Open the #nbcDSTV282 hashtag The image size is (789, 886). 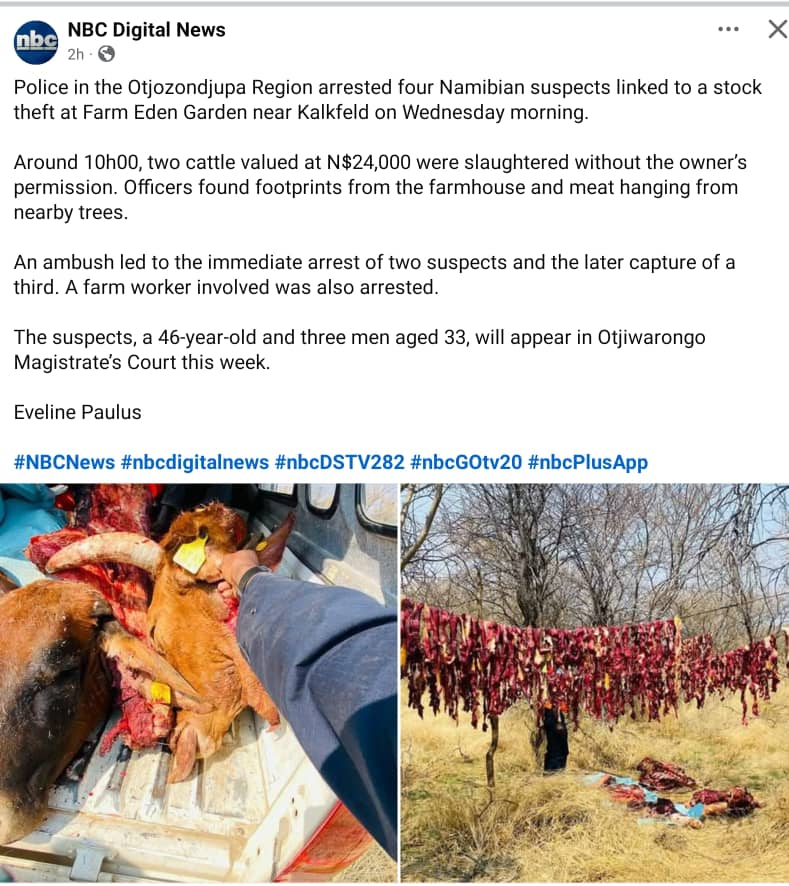click(340, 462)
